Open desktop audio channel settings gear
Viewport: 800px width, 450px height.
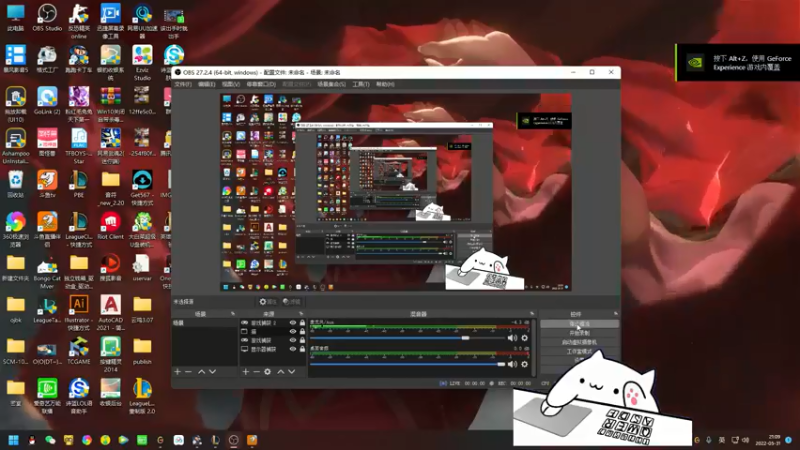tap(524, 364)
